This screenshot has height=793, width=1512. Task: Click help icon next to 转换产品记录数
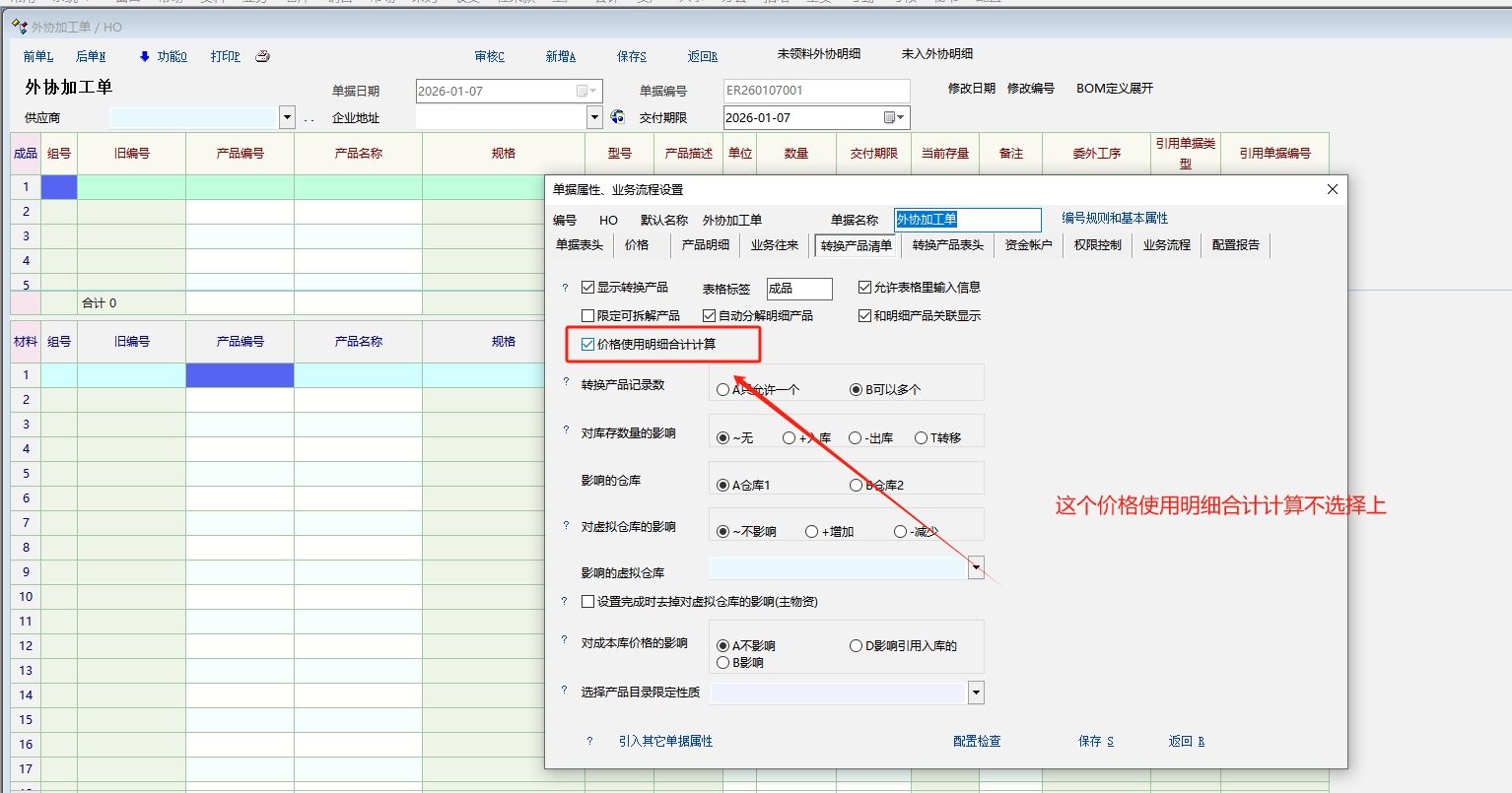tap(565, 381)
